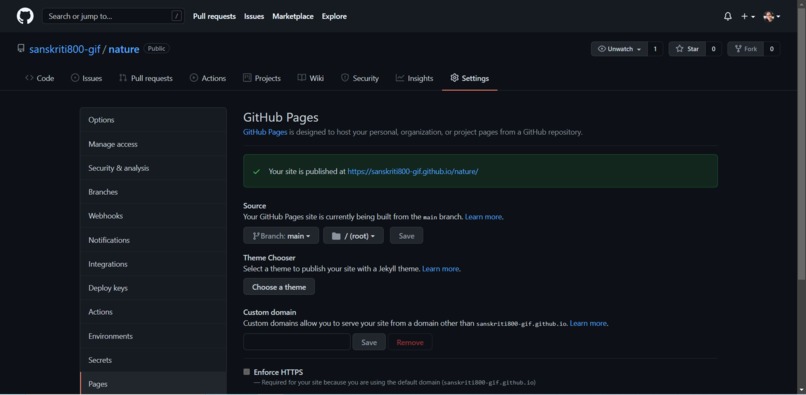Open the GitHub Pages documentation link
This screenshot has width=806, height=395.
click(x=265, y=132)
